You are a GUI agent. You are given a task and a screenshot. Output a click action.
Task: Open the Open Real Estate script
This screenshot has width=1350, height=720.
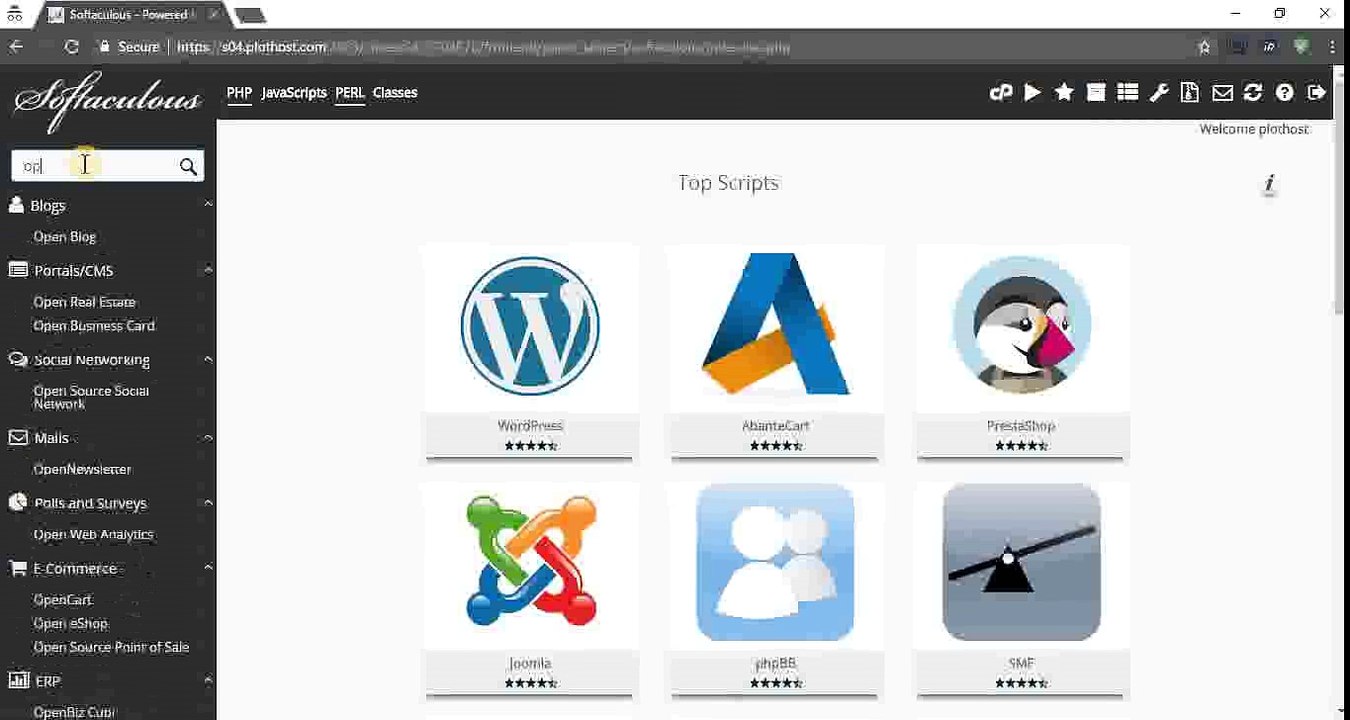84,302
